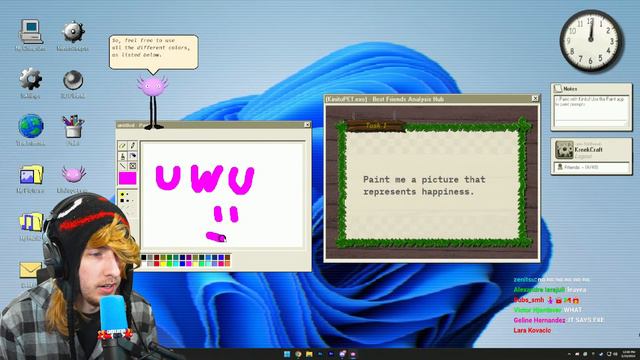This screenshot has height=360, width=640.
Task: Click the taskbar date and time
Action: click(x=628, y=354)
